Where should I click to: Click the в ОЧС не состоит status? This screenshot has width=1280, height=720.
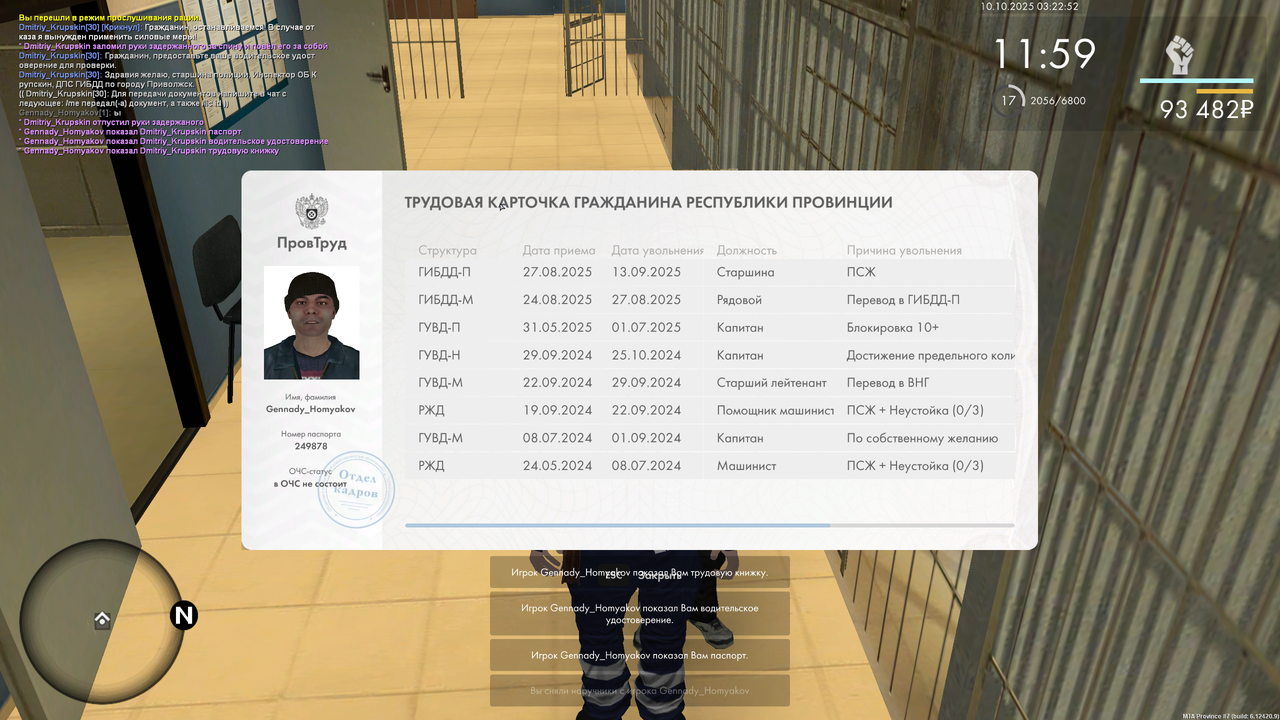[311, 483]
